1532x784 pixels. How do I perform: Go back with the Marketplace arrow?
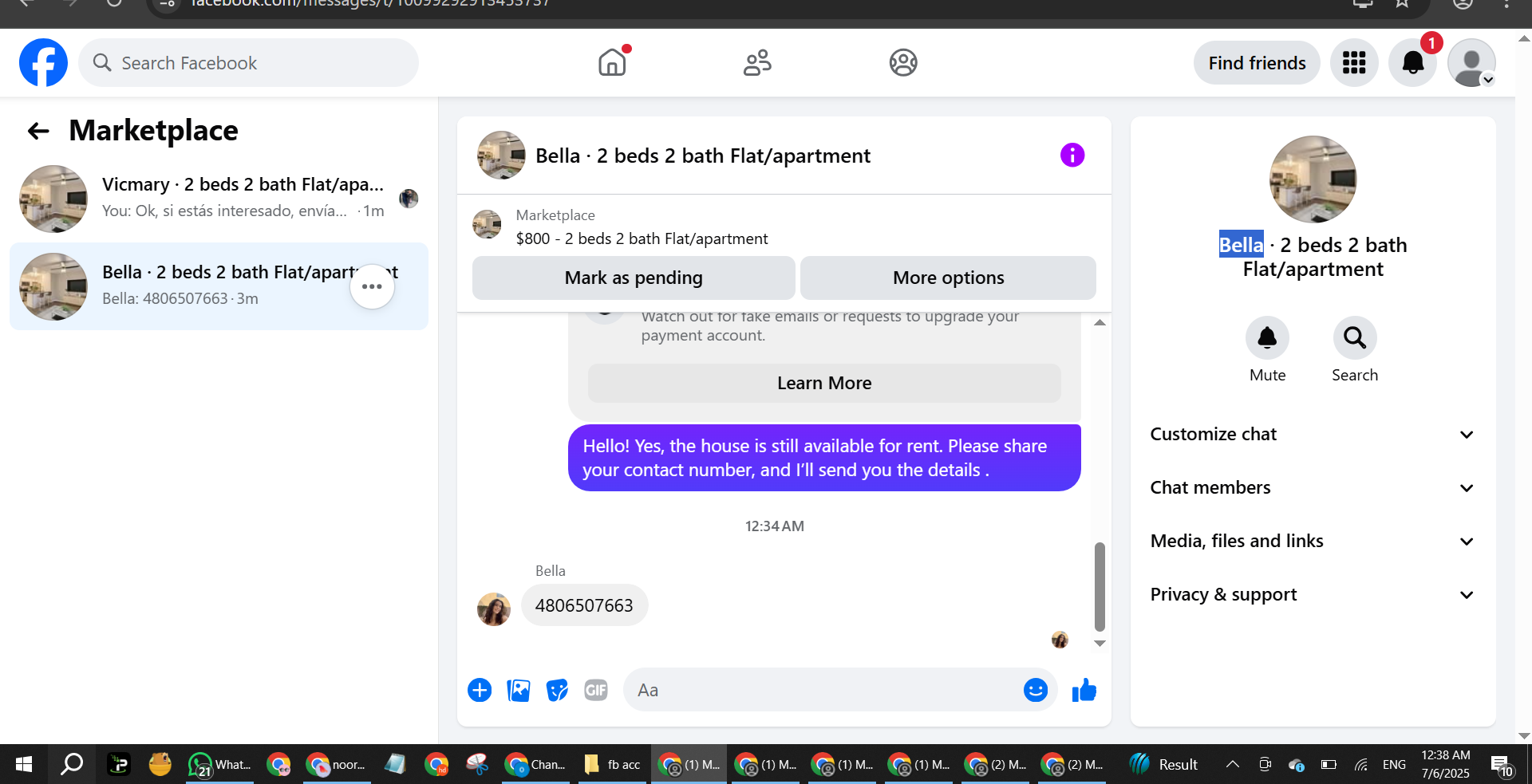click(x=38, y=131)
